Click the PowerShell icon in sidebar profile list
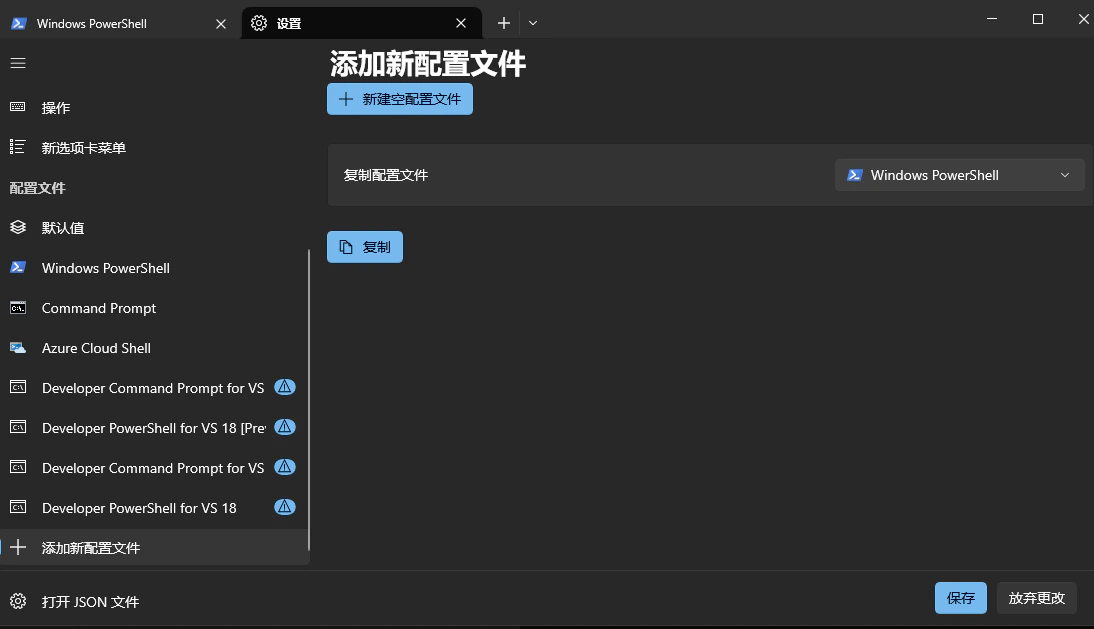The width and height of the screenshot is (1094, 629). tap(18, 268)
